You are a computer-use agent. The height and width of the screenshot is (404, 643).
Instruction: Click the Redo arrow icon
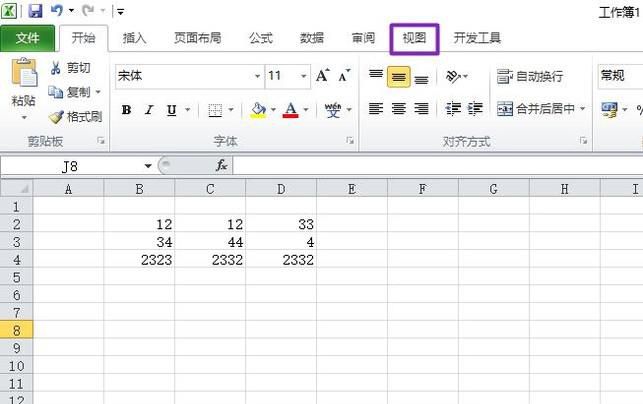click(88, 10)
